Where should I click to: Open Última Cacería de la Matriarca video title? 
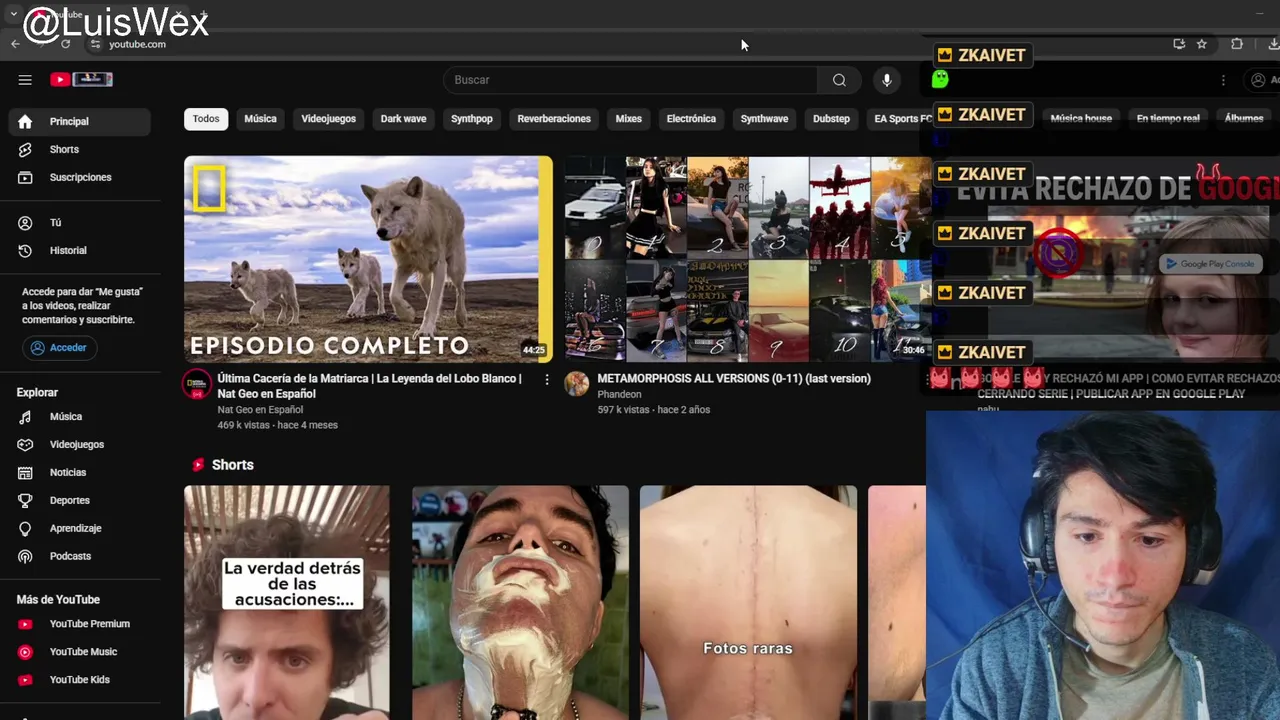point(370,386)
